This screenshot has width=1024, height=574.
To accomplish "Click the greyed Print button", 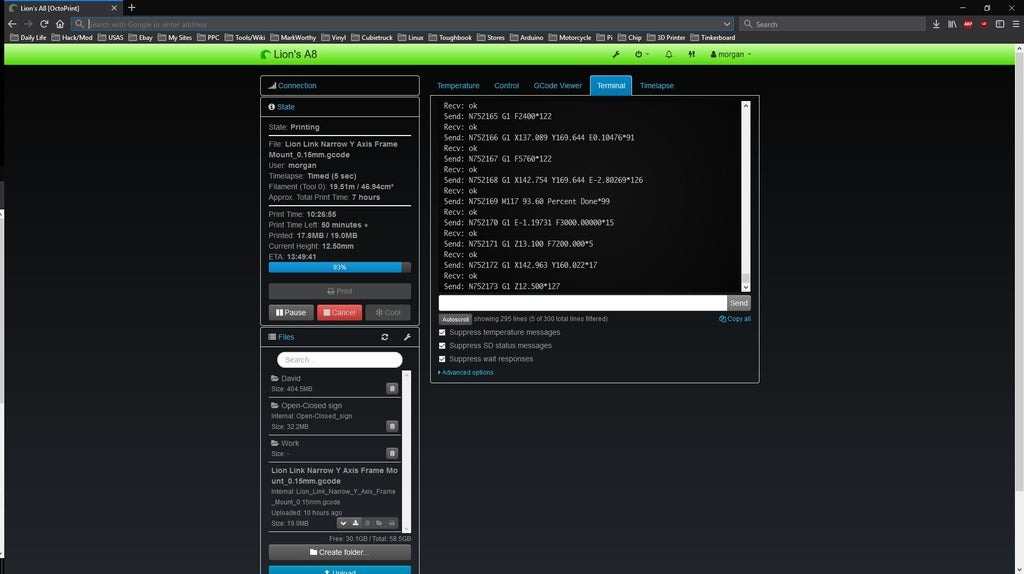I will [340, 291].
